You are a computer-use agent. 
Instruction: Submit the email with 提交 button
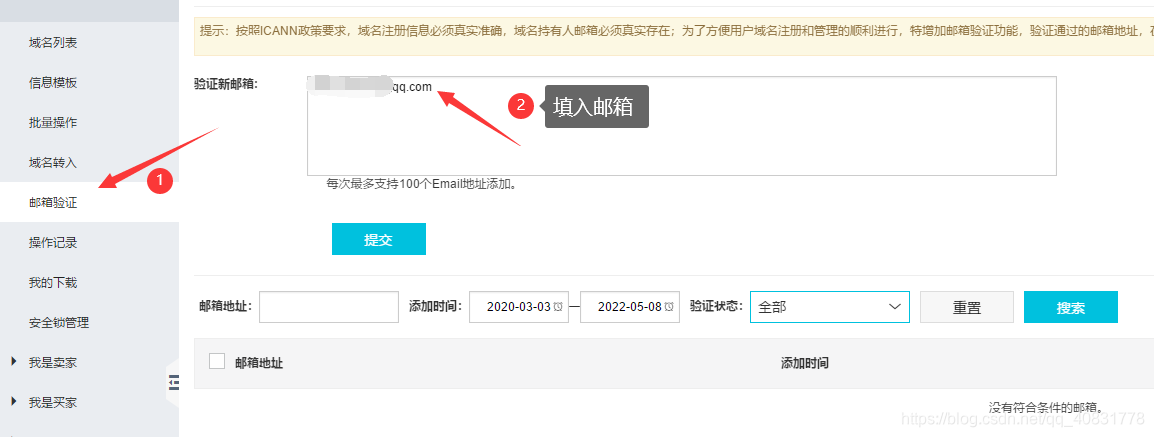click(x=378, y=239)
